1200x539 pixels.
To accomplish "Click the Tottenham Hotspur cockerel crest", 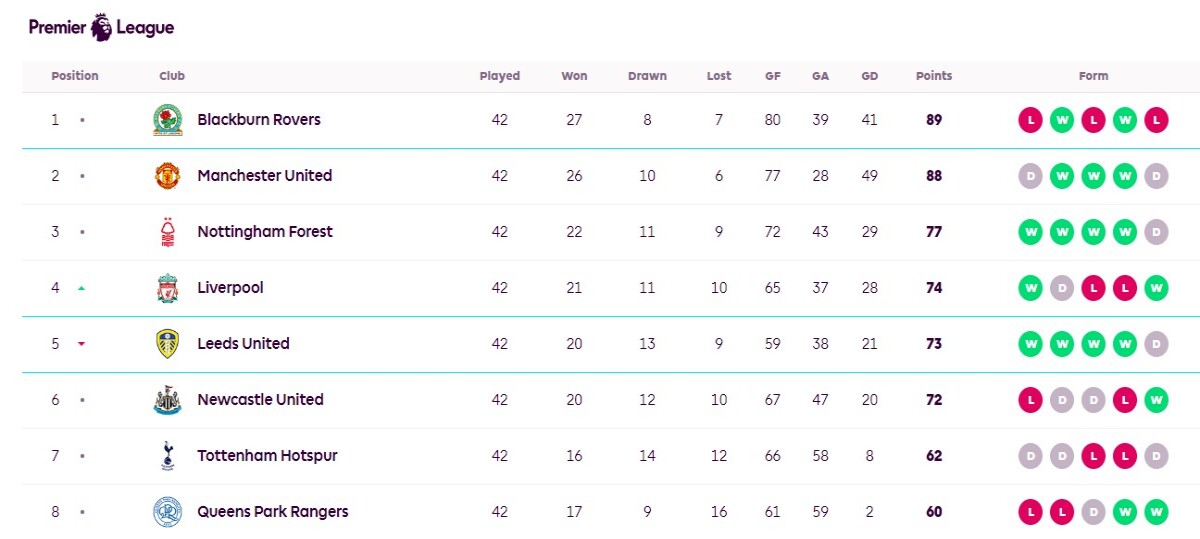I will pos(167,456).
